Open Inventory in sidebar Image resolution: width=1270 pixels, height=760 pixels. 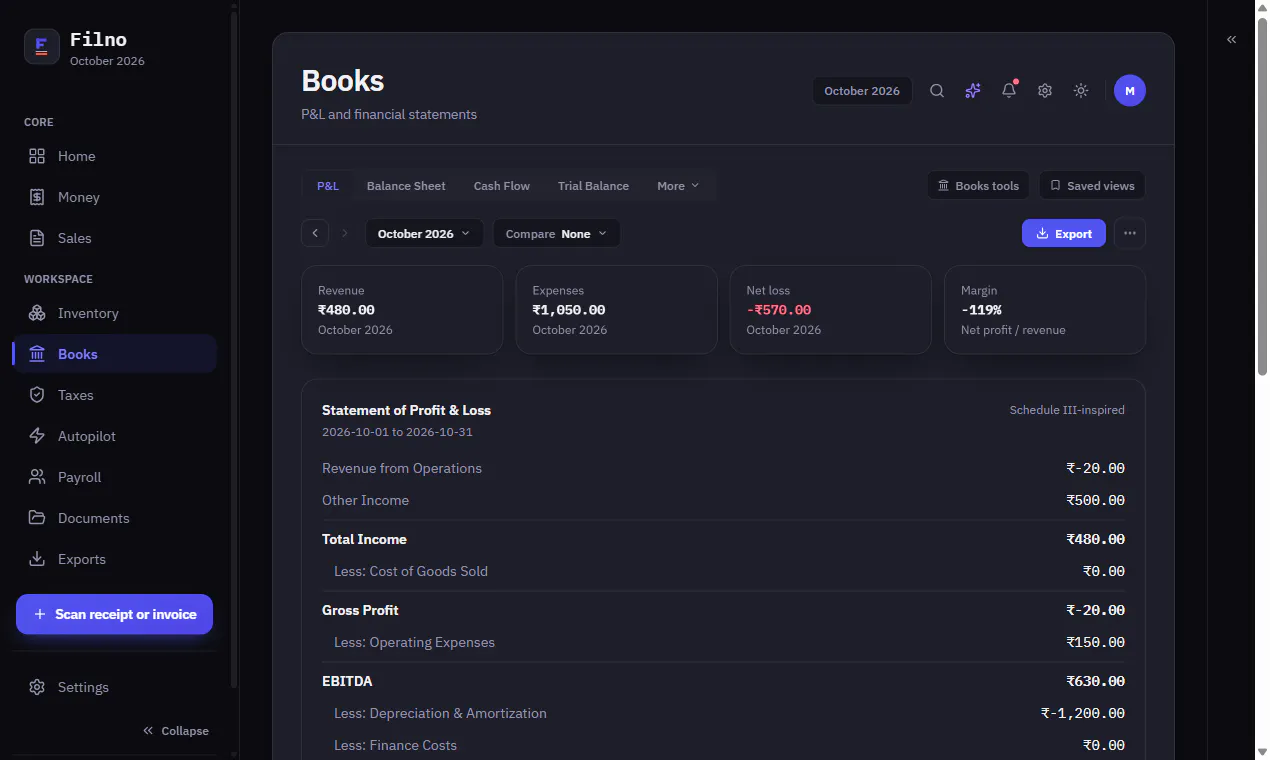pos(114,313)
